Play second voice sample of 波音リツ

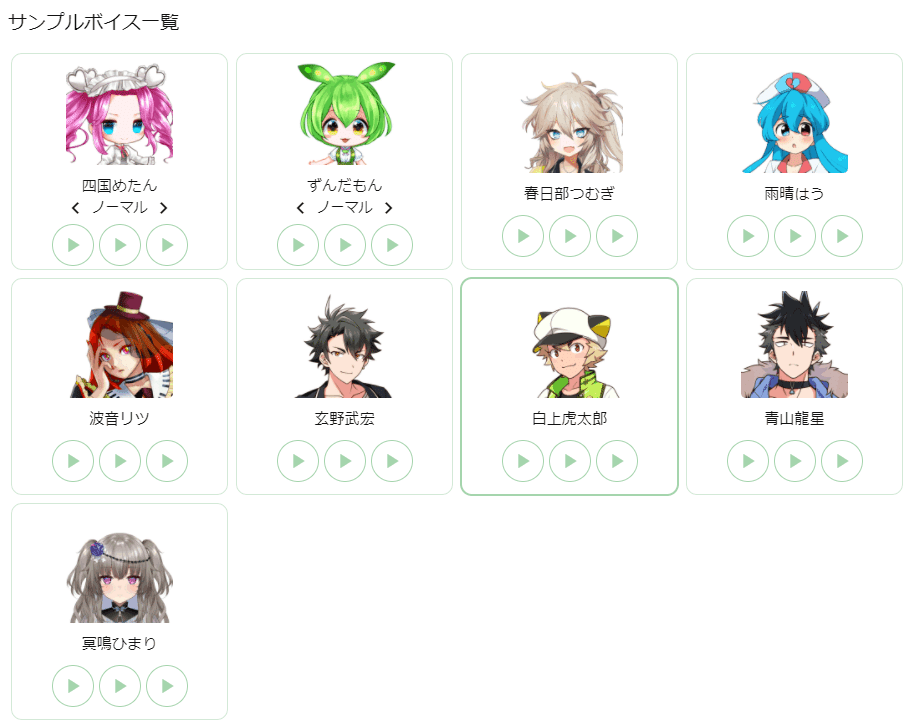point(120,461)
